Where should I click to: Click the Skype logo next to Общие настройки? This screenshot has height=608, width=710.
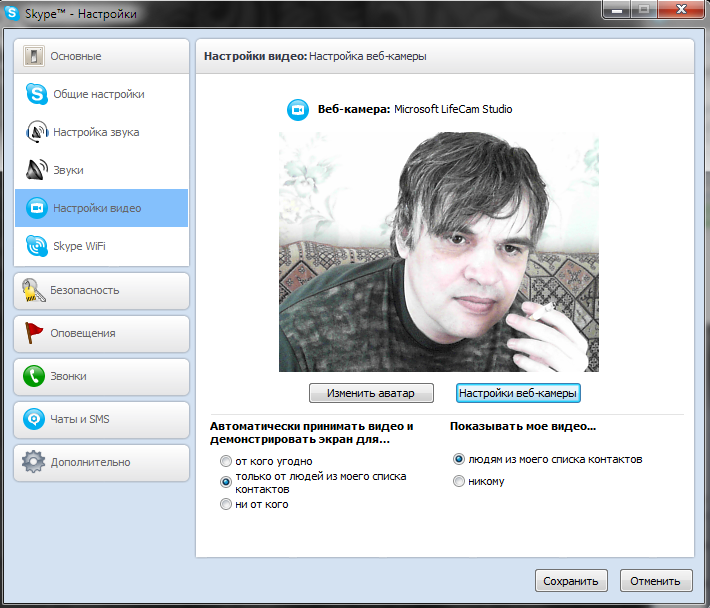tap(37, 94)
